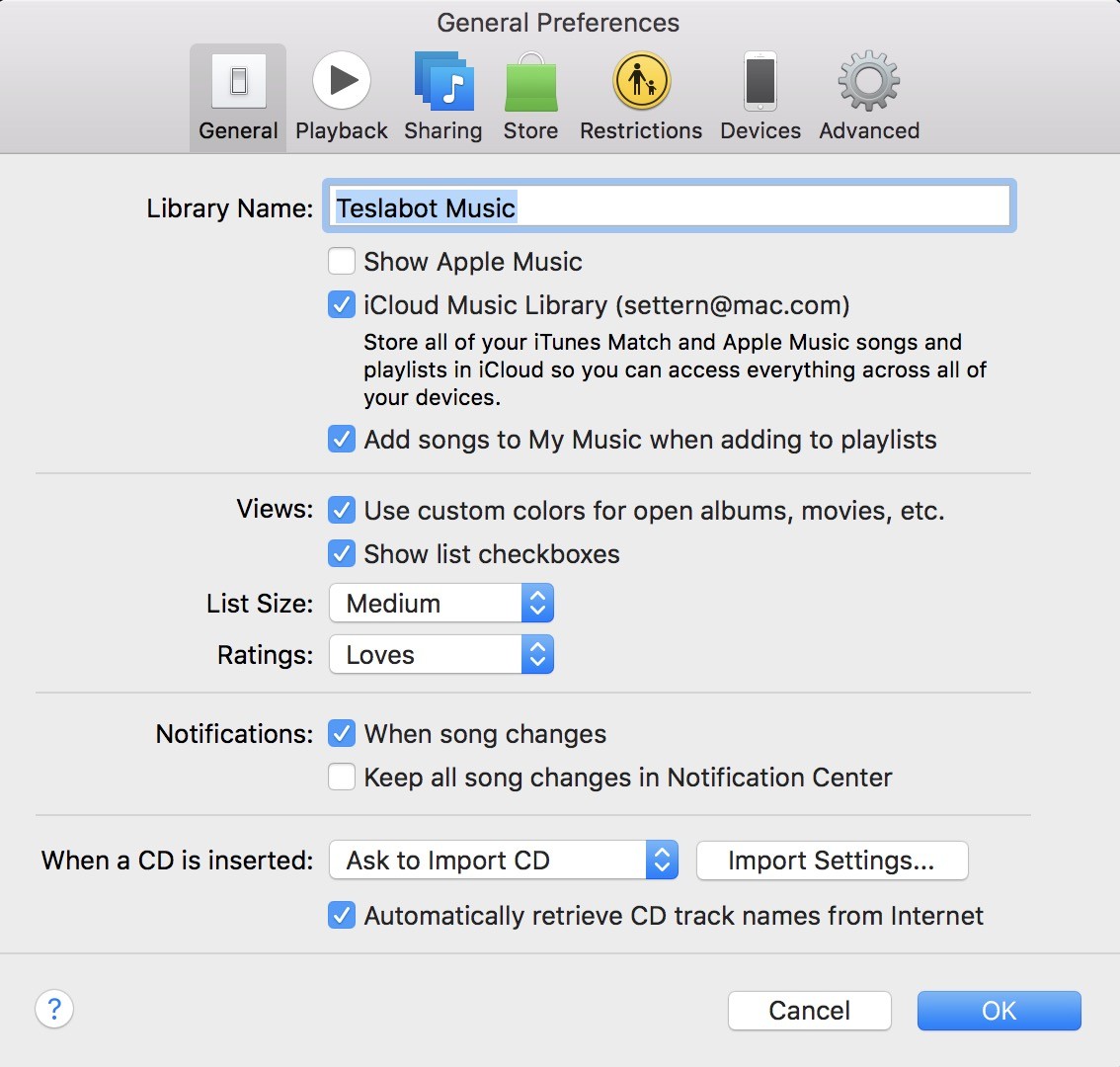Open the Ratings Loves dropdown
This screenshot has height=1067, width=1120.
[x=441, y=655]
